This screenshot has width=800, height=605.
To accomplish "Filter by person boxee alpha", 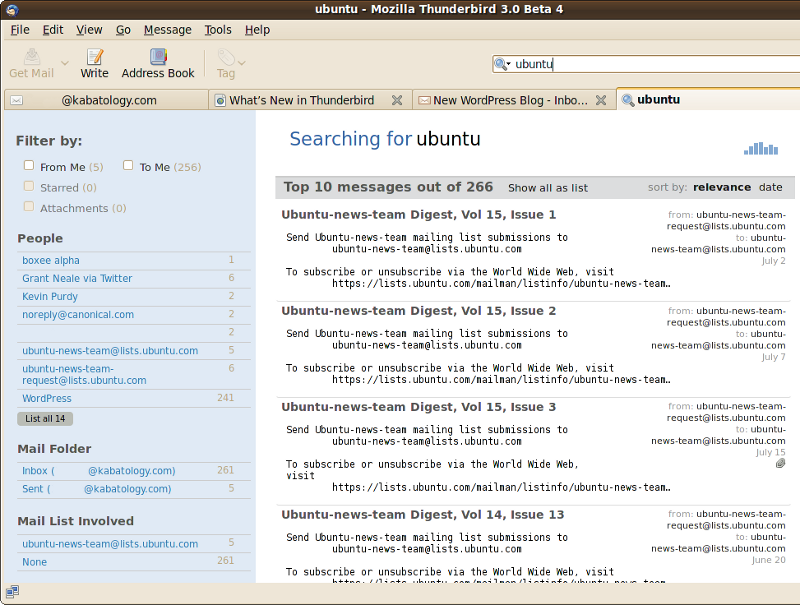I will point(51,260).
